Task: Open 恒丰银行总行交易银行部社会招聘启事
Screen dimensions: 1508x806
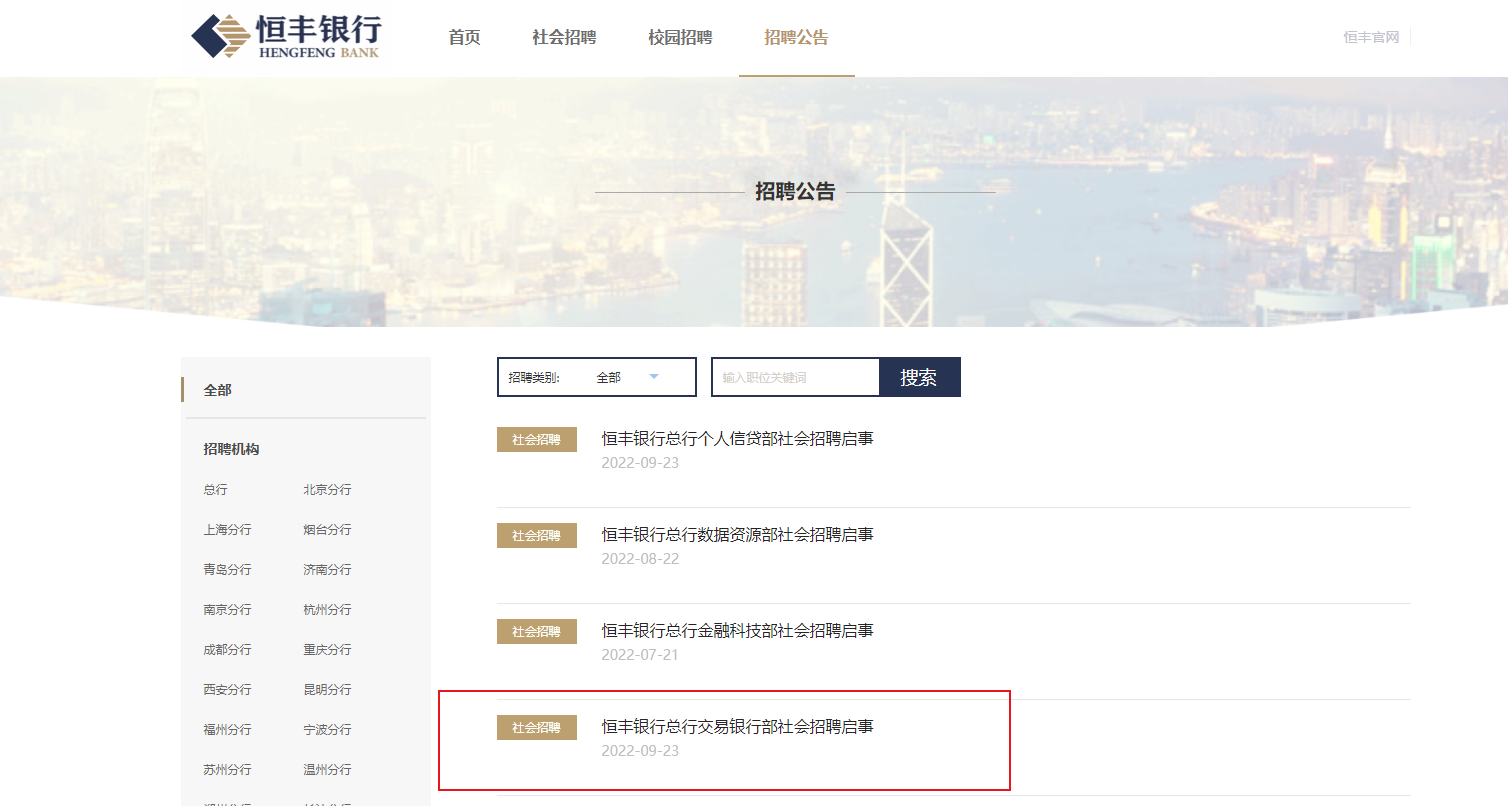Action: point(737,727)
